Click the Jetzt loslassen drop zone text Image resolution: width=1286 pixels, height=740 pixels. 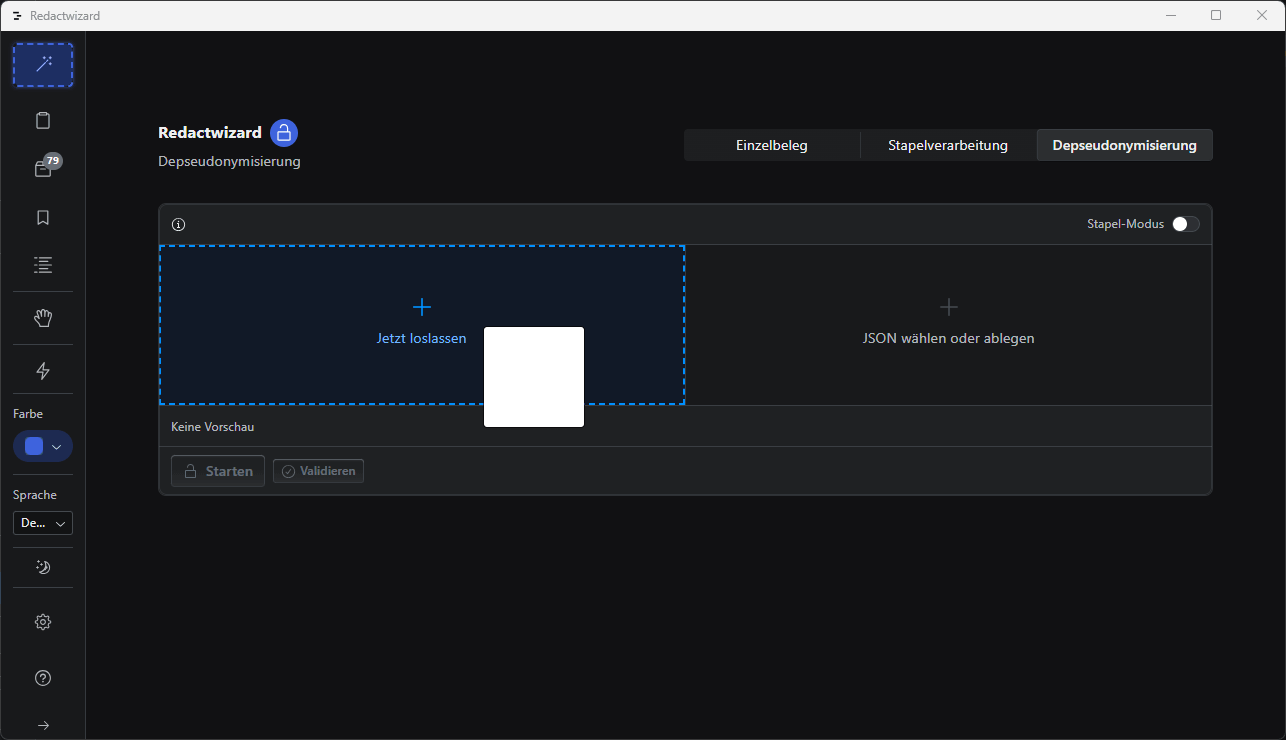pyautogui.click(x=422, y=338)
